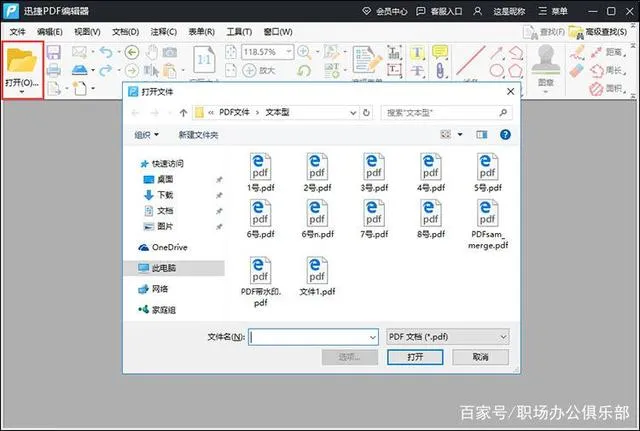Click the 放大 zoom plus button
The image size is (640, 431).
click(x=259, y=70)
